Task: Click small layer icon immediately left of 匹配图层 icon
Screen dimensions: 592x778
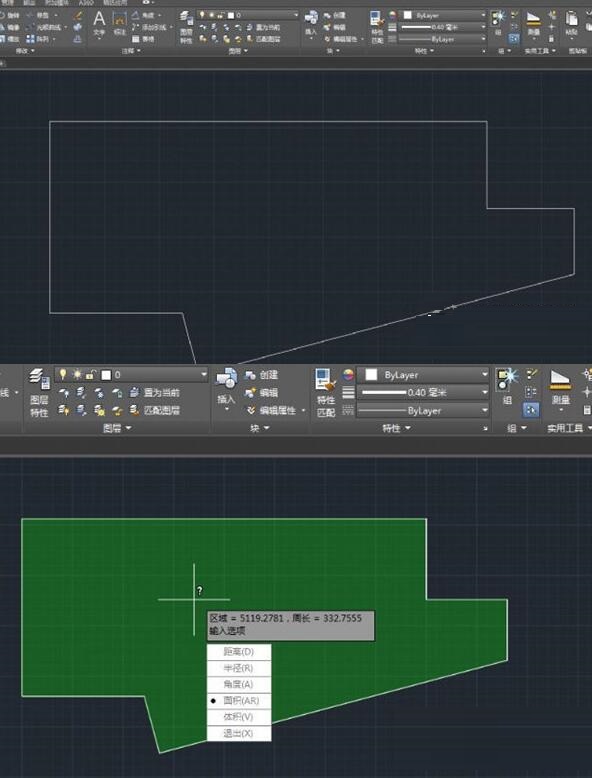Action: [x=117, y=410]
